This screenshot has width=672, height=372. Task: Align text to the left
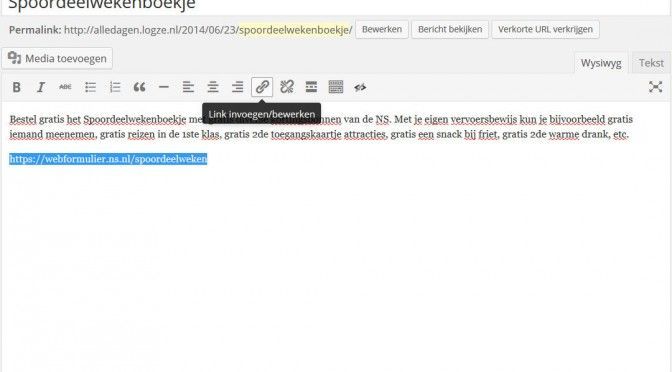tap(188, 87)
